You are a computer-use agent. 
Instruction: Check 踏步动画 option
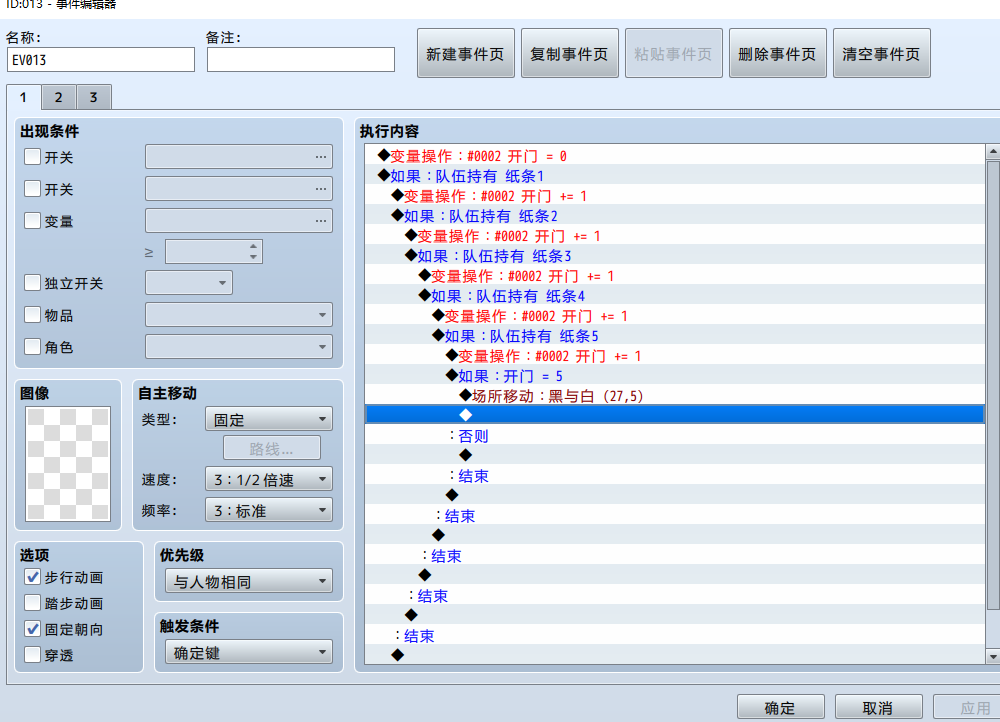coord(33,603)
